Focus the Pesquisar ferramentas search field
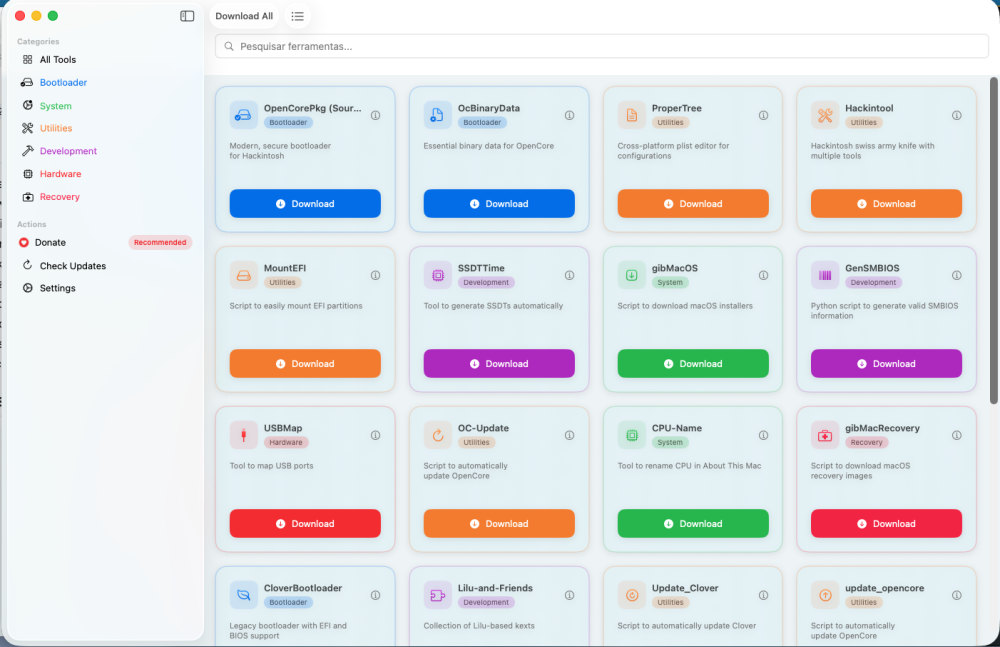The width and height of the screenshot is (1000, 647). click(601, 47)
